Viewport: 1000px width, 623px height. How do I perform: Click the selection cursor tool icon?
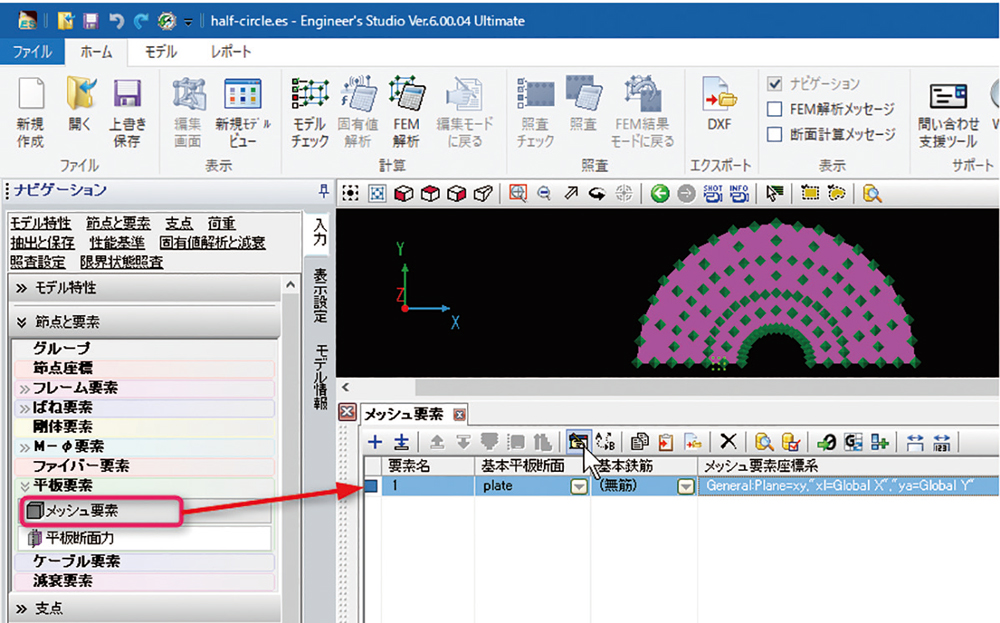coord(774,193)
